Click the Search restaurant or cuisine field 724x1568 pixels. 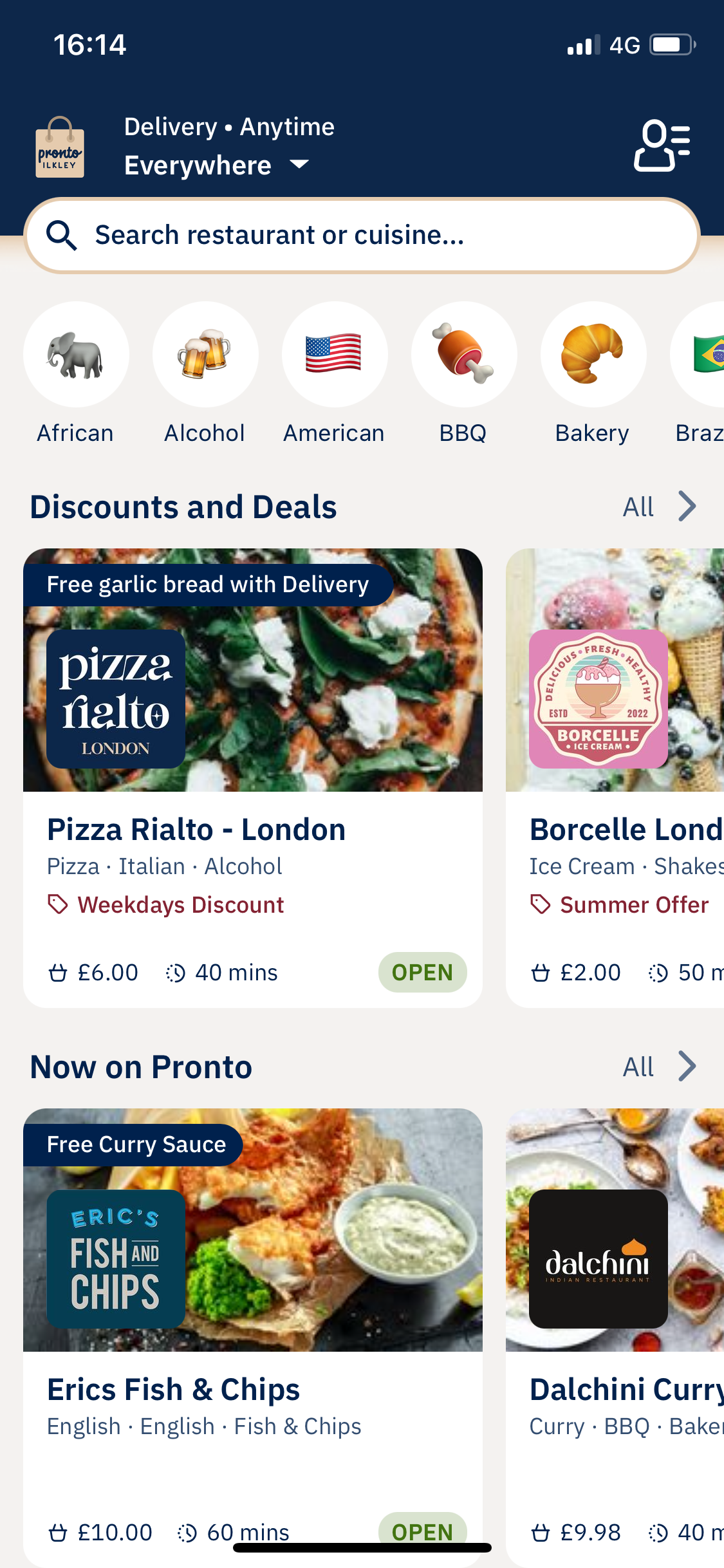(360, 236)
